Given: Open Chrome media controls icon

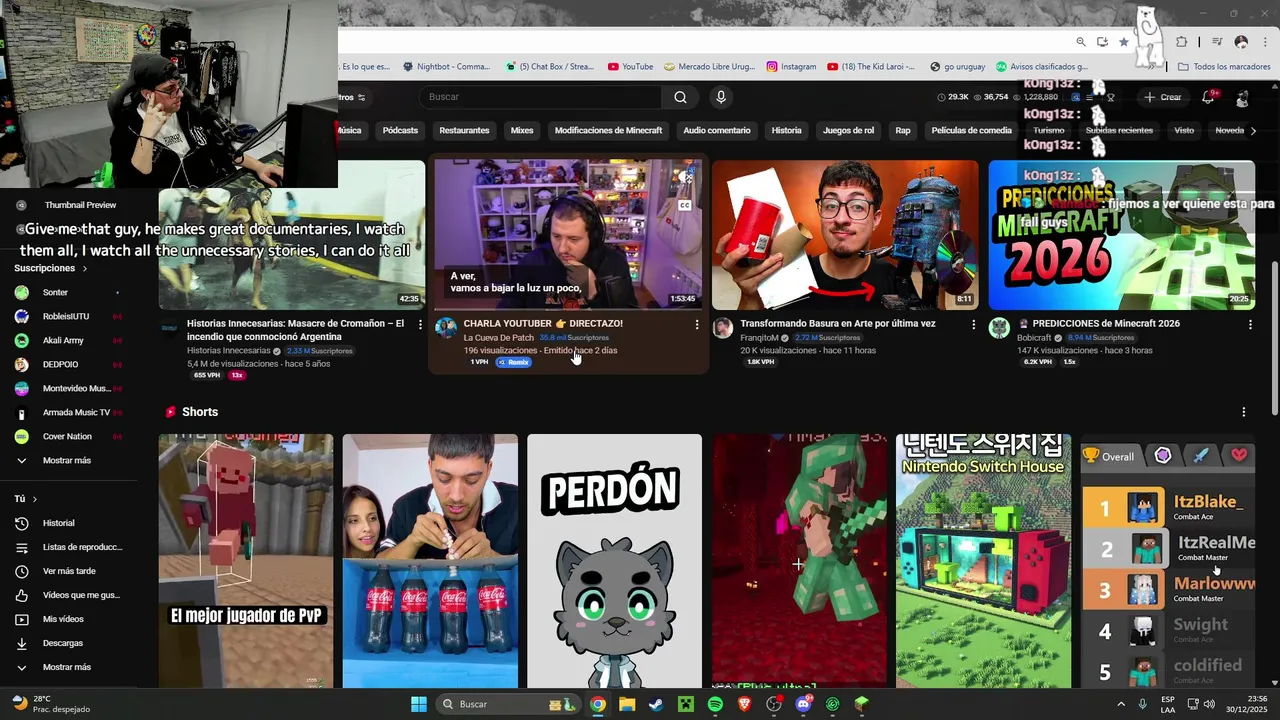Looking at the screenshot, I should (x=1217, y=42).
